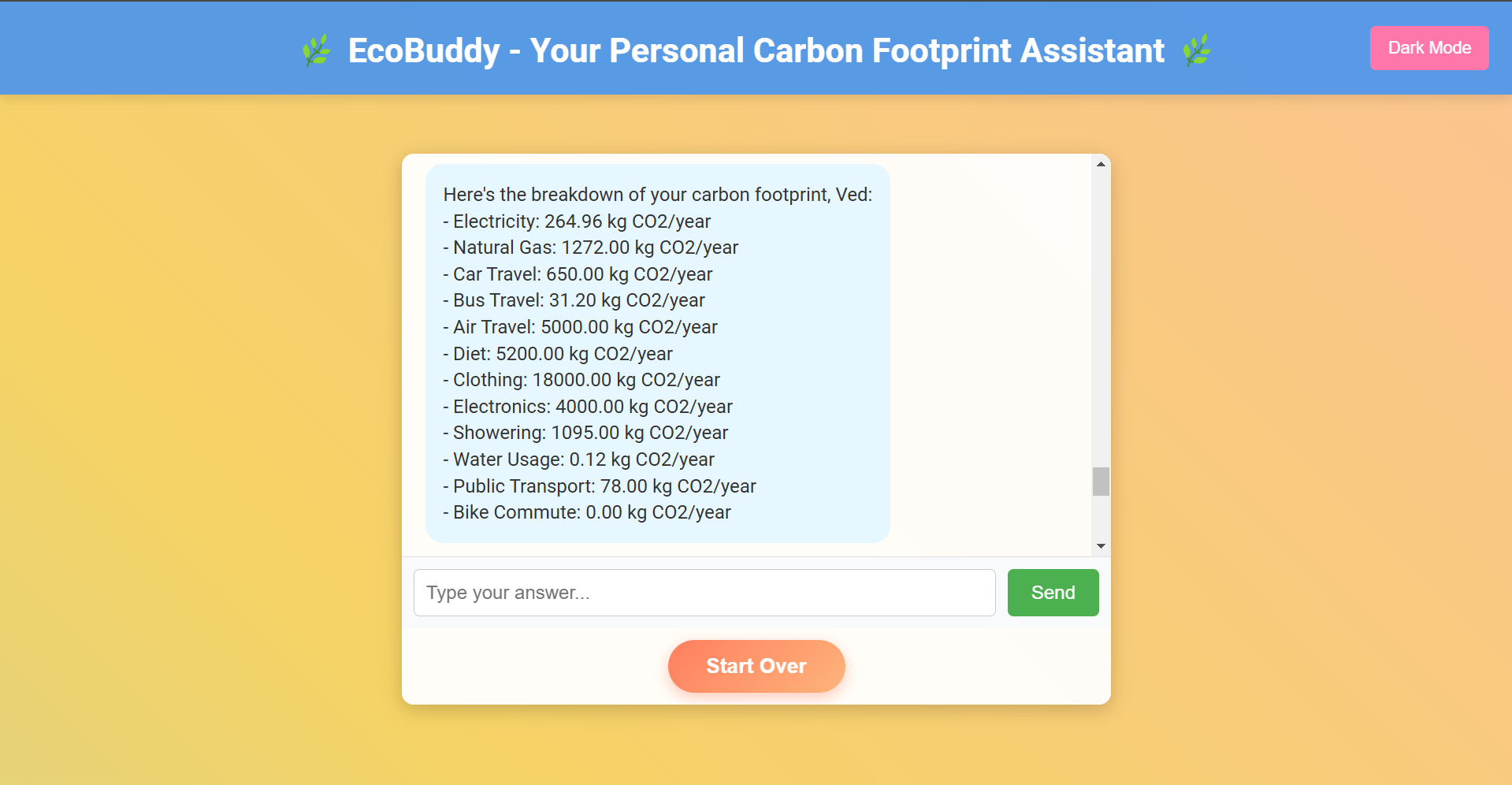Click the Public Transport 78.00 kg line
This screenshot has height=785, width=1512.
tap(600, 486)
